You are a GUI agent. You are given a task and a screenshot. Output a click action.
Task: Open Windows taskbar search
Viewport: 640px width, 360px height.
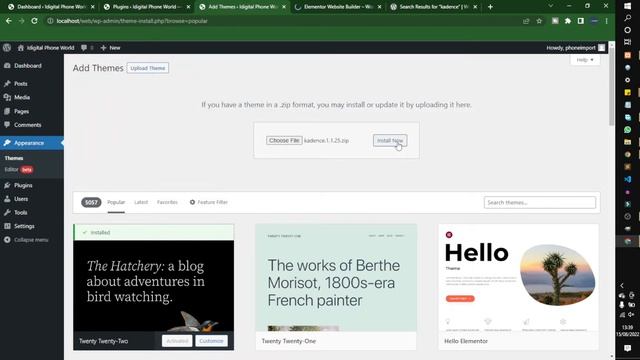(628, 18)
